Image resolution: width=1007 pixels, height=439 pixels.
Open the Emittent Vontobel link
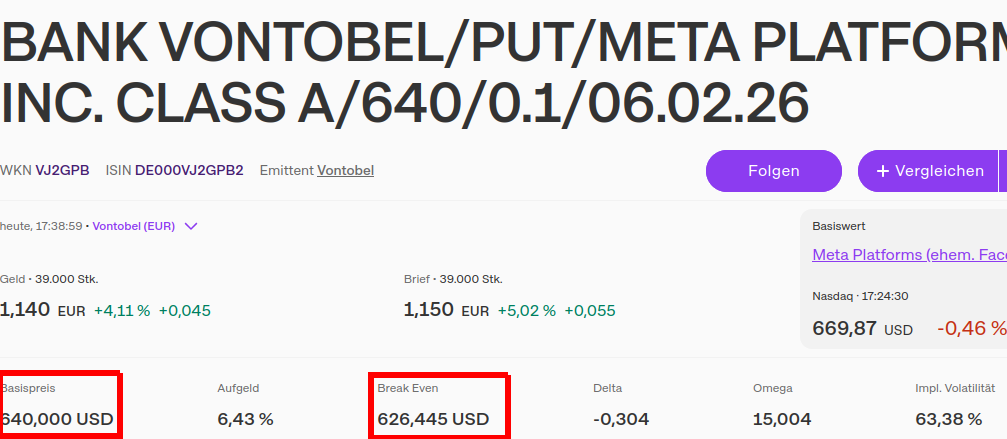point(345,171)
